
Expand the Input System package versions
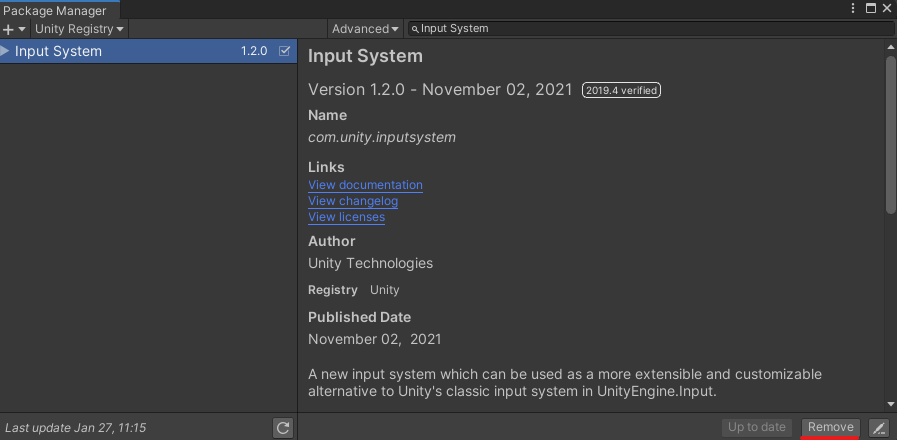pos(6,51)
